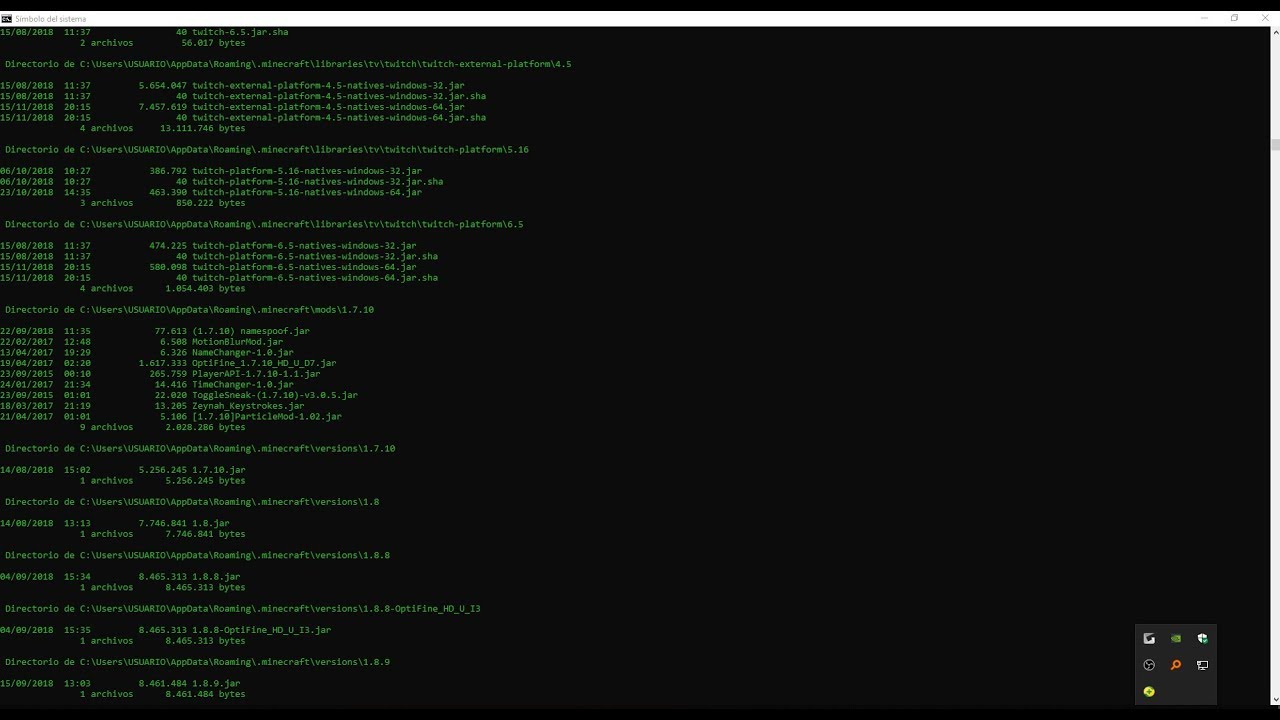This screenshot has width=1280, height=720.
Task: Click the white square arrow tray icon
Action: [1149, 638]
